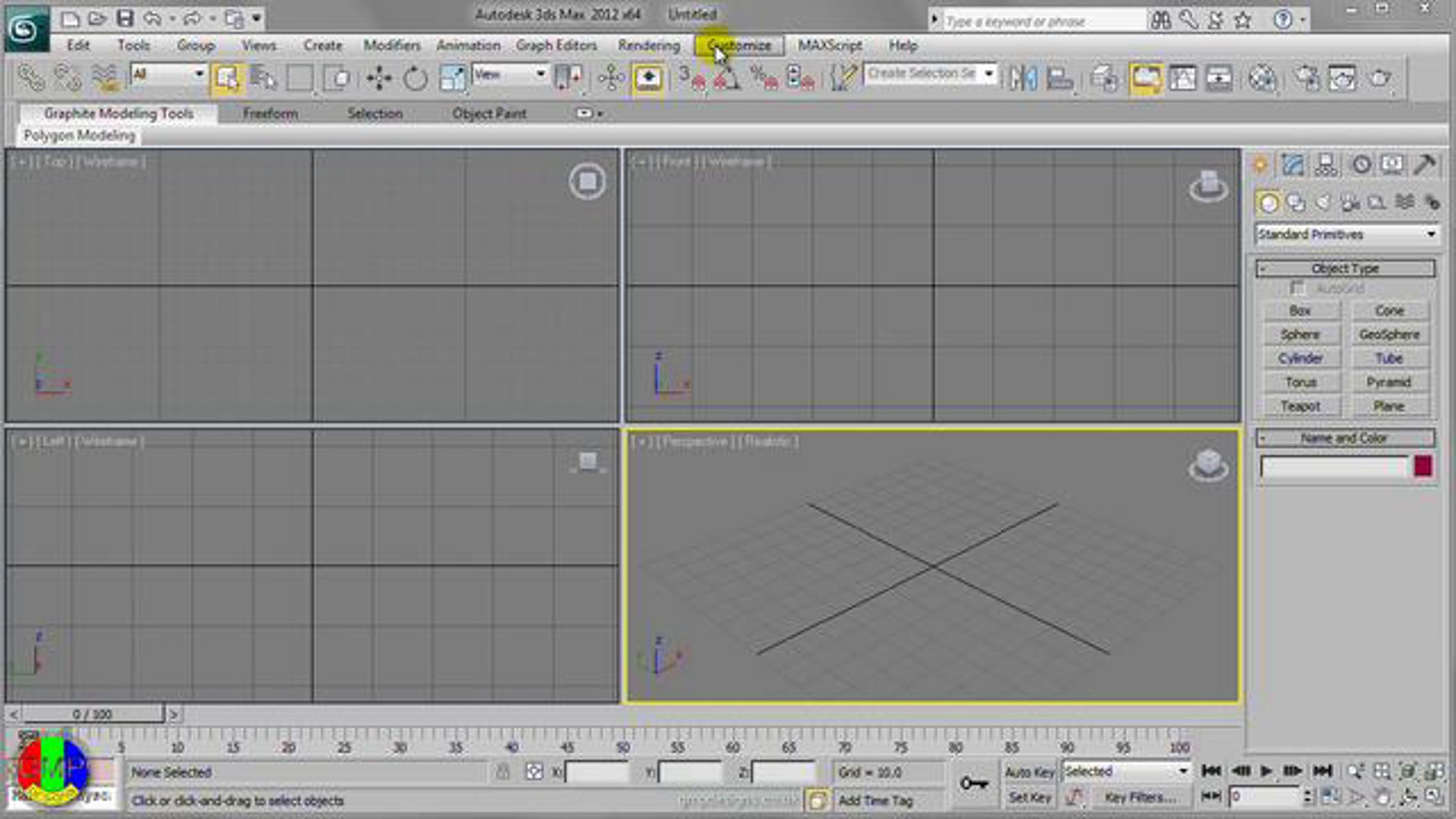Switch to the Utilities hammer panel

coord(1425,164)
